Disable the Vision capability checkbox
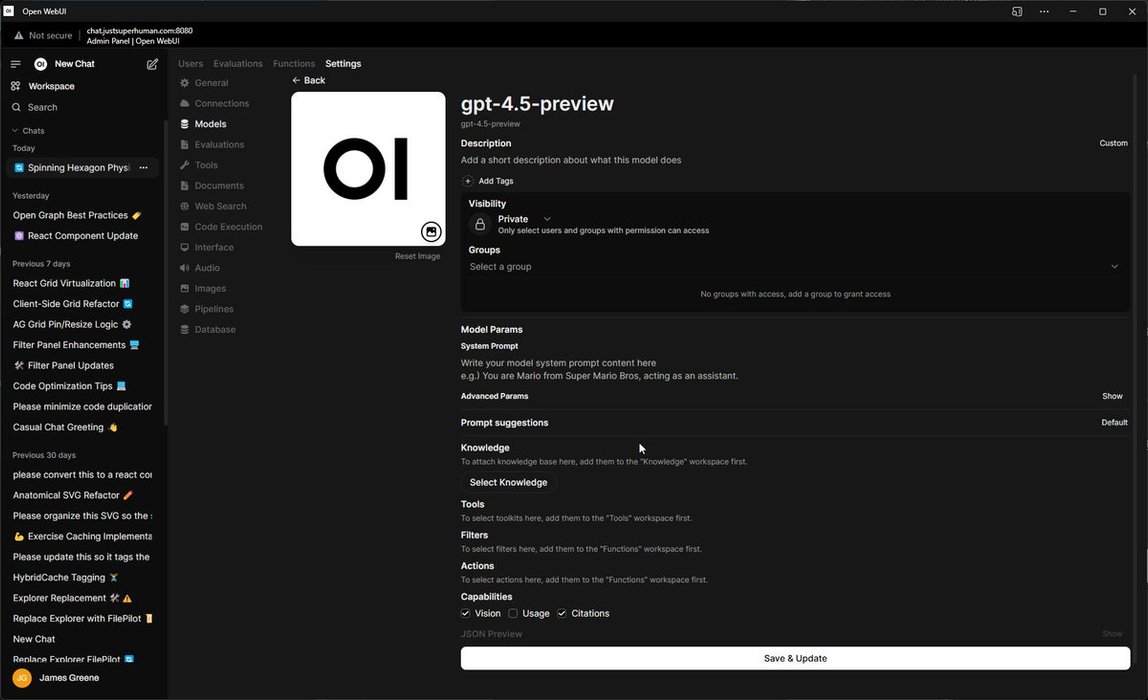The height and width of the screenshot is (700, 1148). pos(466,613)
